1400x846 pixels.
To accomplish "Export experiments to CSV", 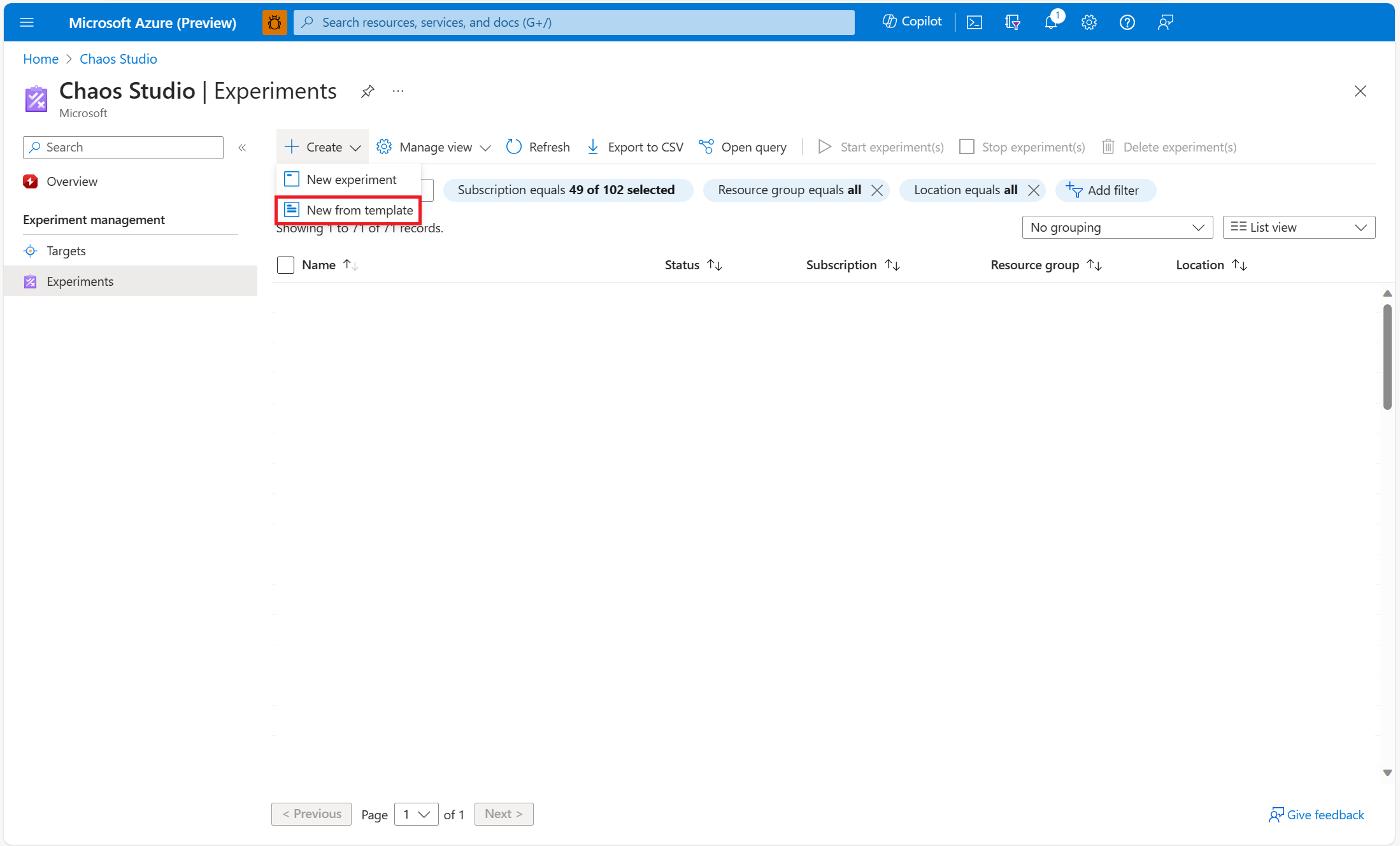I will pyautogui.click(x=634, y=146).
